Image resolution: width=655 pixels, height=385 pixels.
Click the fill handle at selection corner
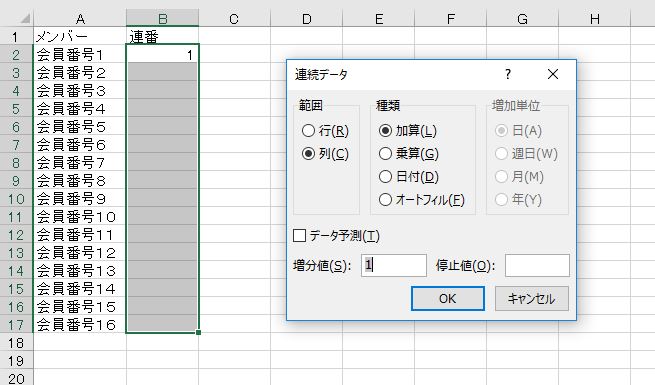click(198, 332)
